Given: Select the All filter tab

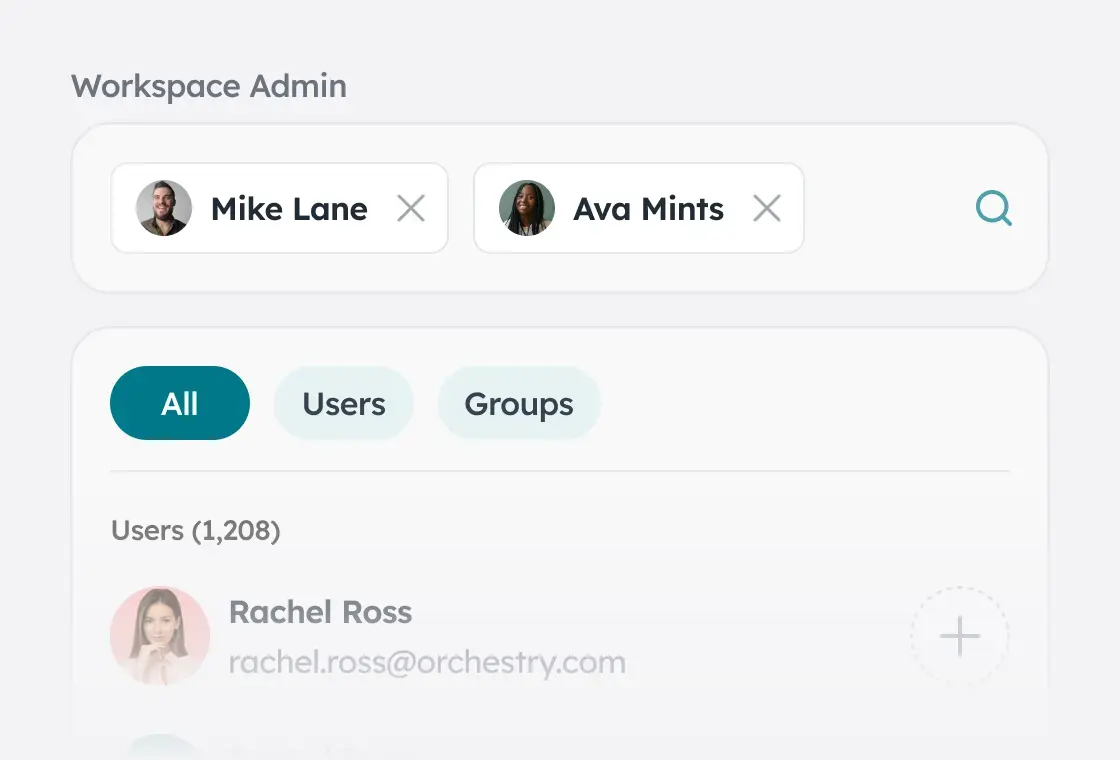Looking at the screenshot, I should click(x=180, y=403).
